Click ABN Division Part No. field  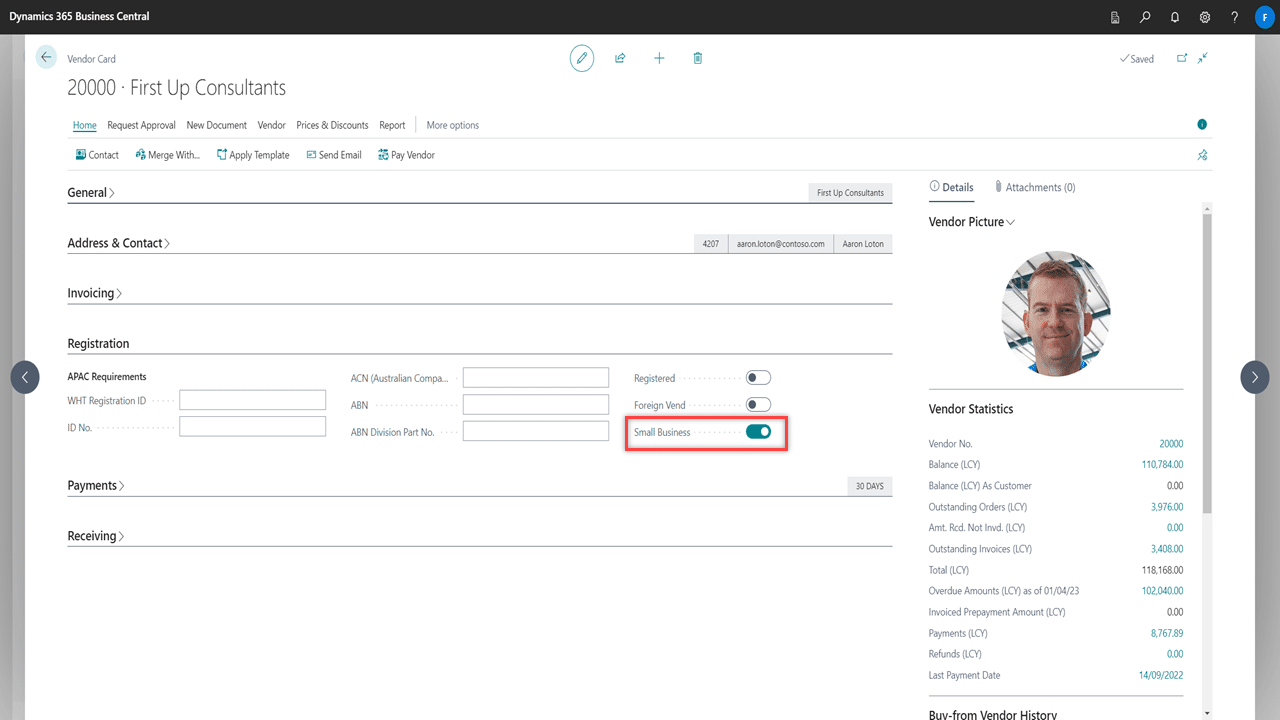tap(536, 431)
